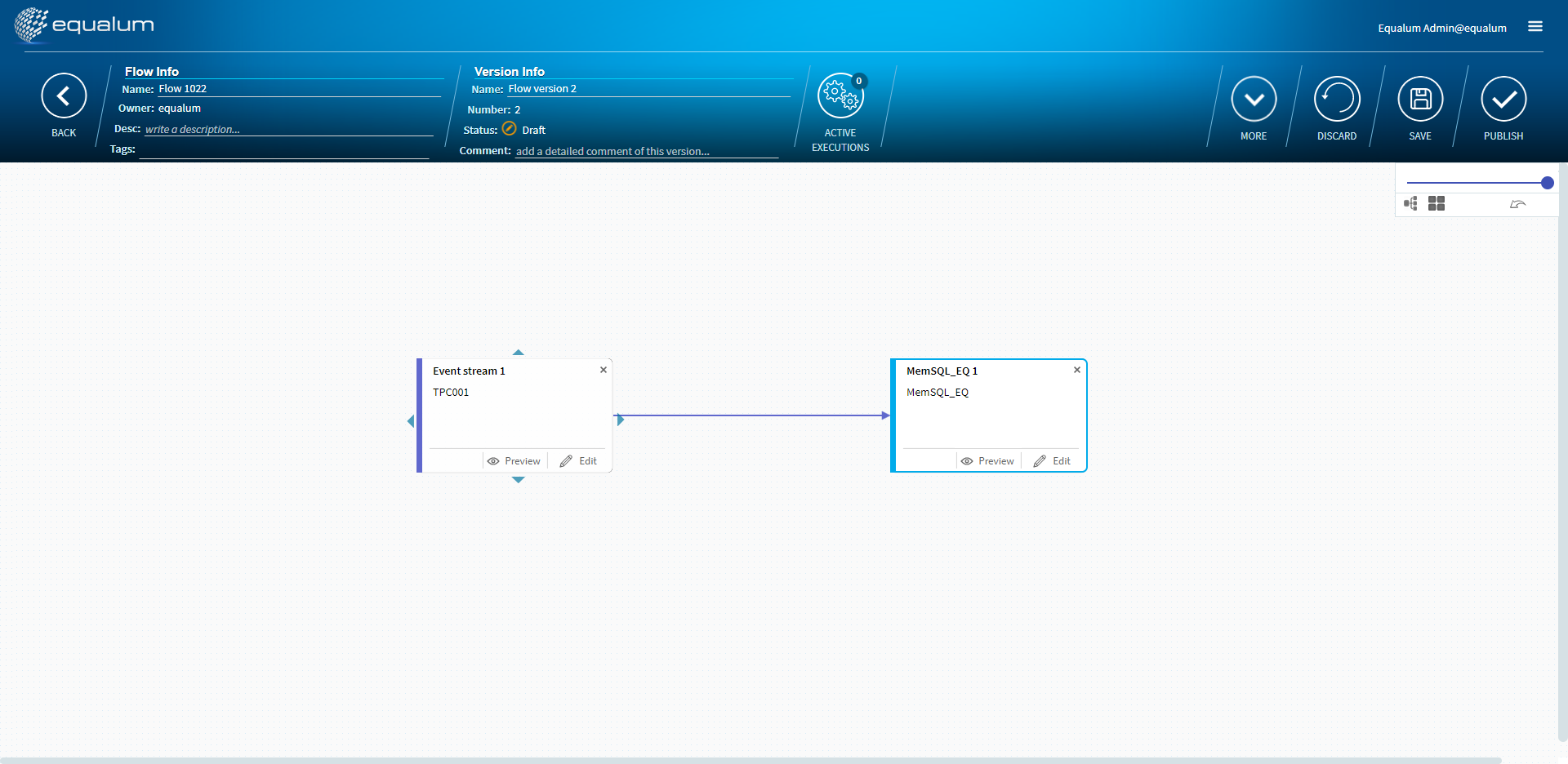Image resolution: width=1568 pixels, height=764 pixels.
Task: Edit the flow Name field 'Flow 1022'
Action: point(299,89)
